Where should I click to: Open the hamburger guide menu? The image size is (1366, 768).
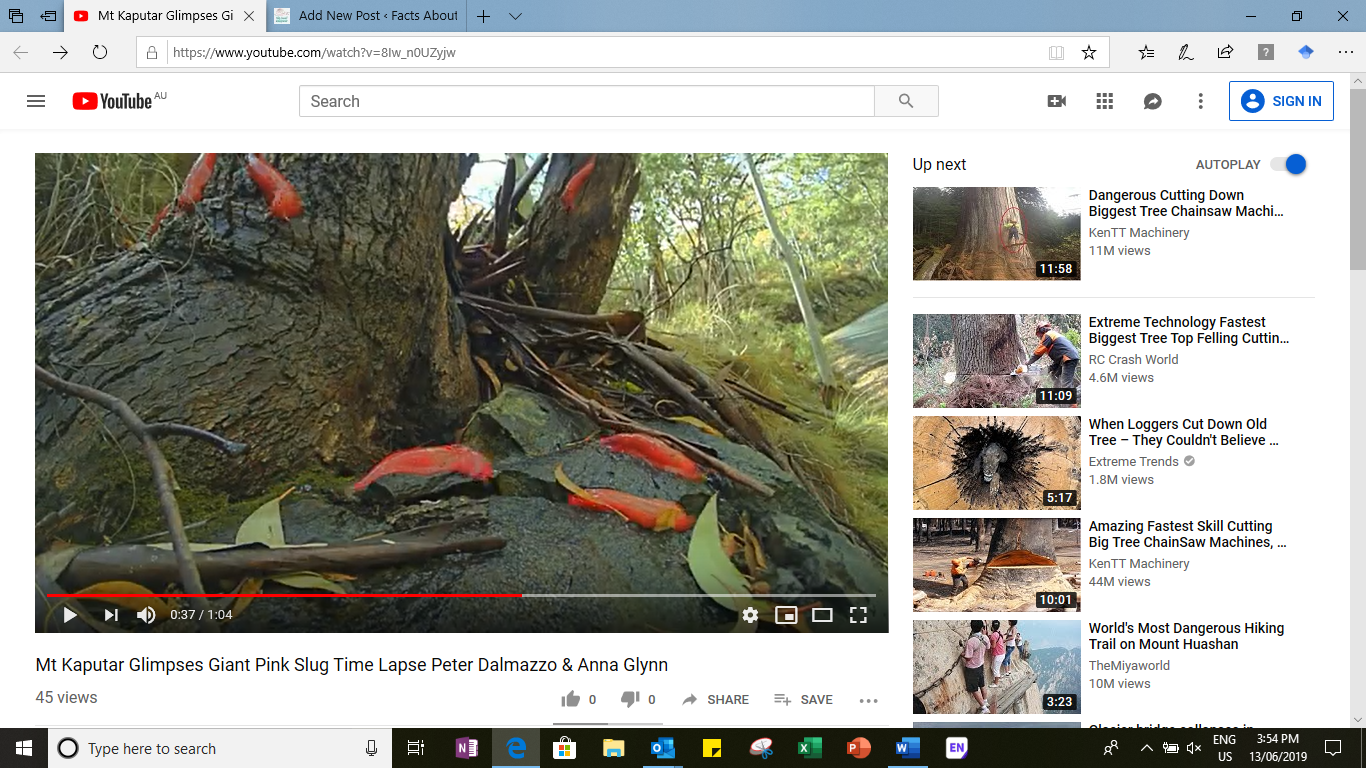(36, 101)
